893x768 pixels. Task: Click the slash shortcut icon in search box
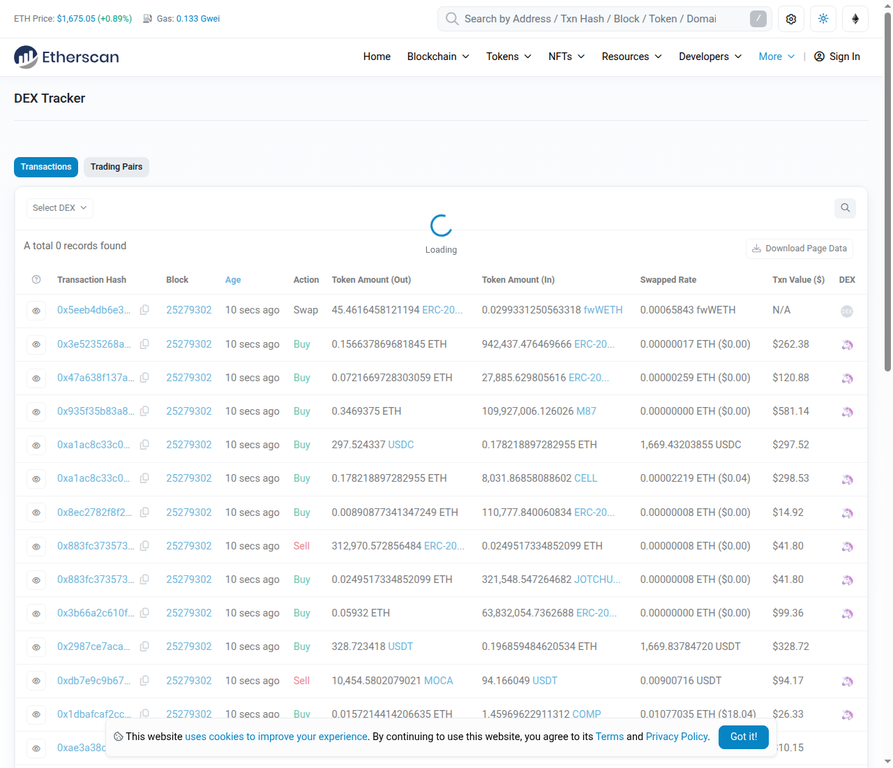[758, 19]
